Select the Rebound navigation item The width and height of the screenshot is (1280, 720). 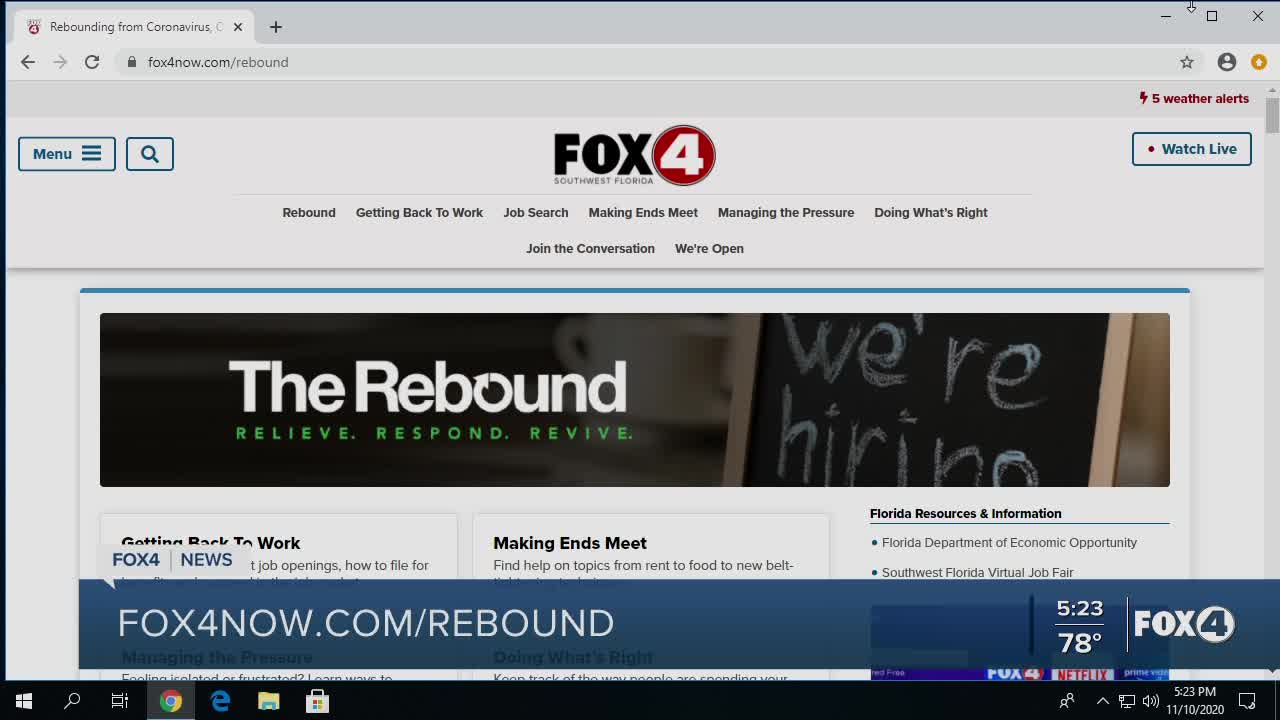click(x=309, y=212)
